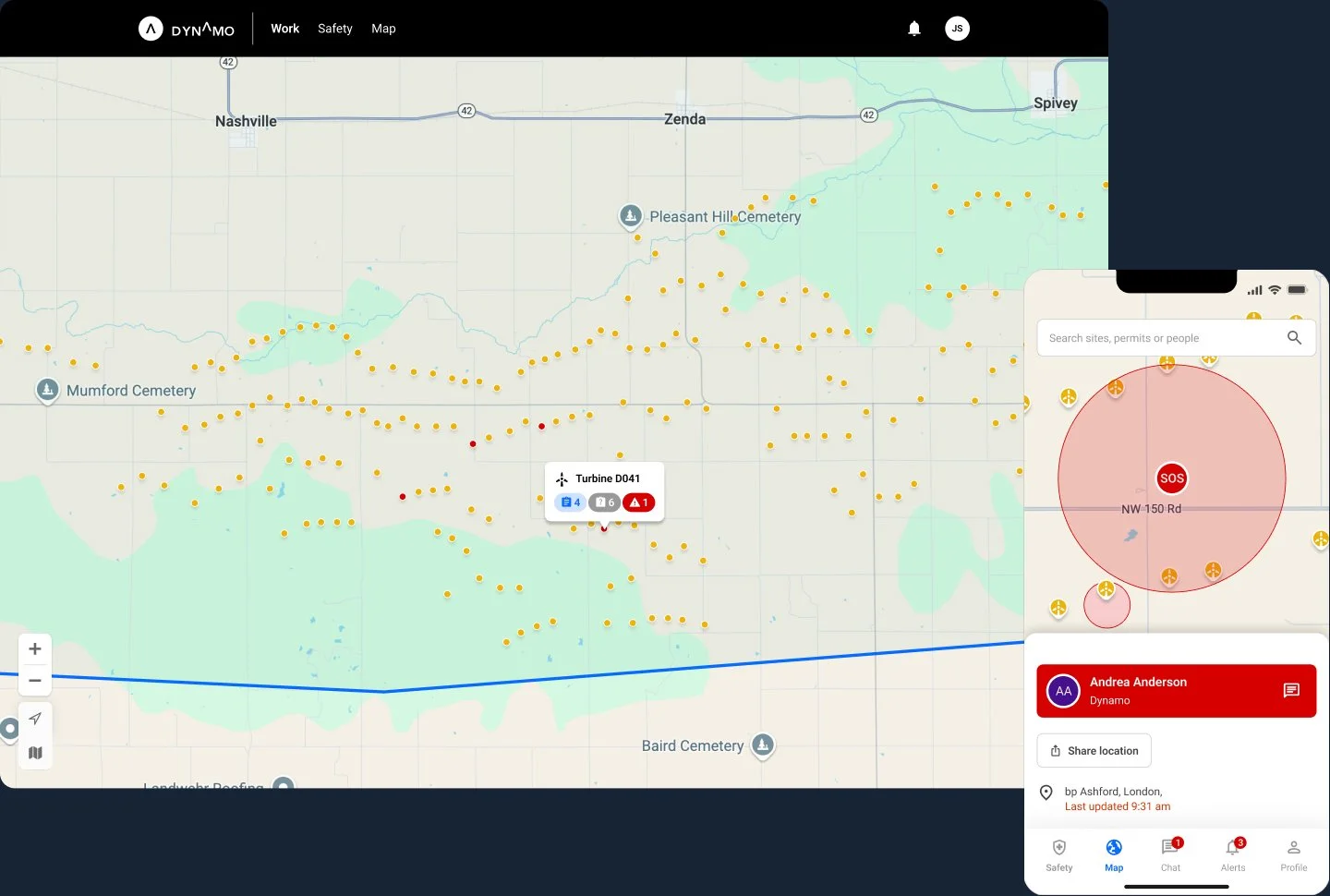Click the Dynamo logo in the top bar

(187, 29)
